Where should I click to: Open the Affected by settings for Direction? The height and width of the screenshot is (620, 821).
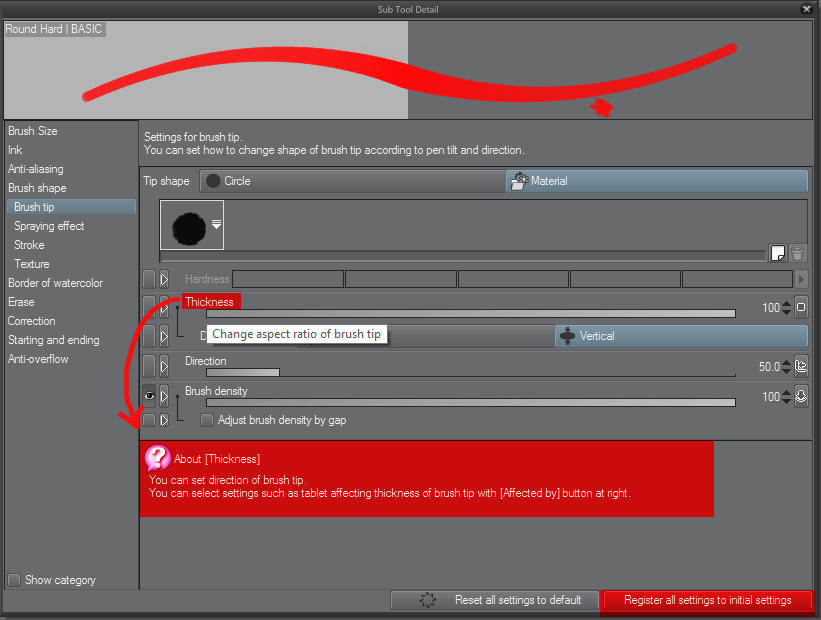(801, 366)
